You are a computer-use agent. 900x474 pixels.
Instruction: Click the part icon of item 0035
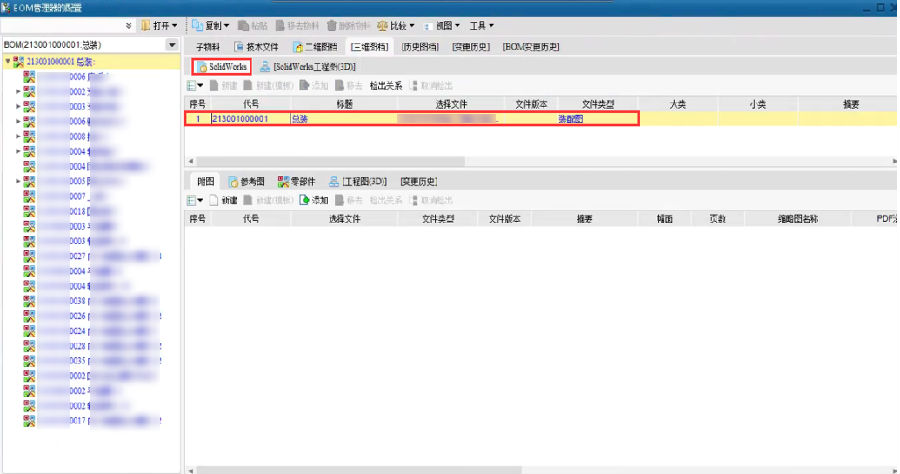[29, 360]
